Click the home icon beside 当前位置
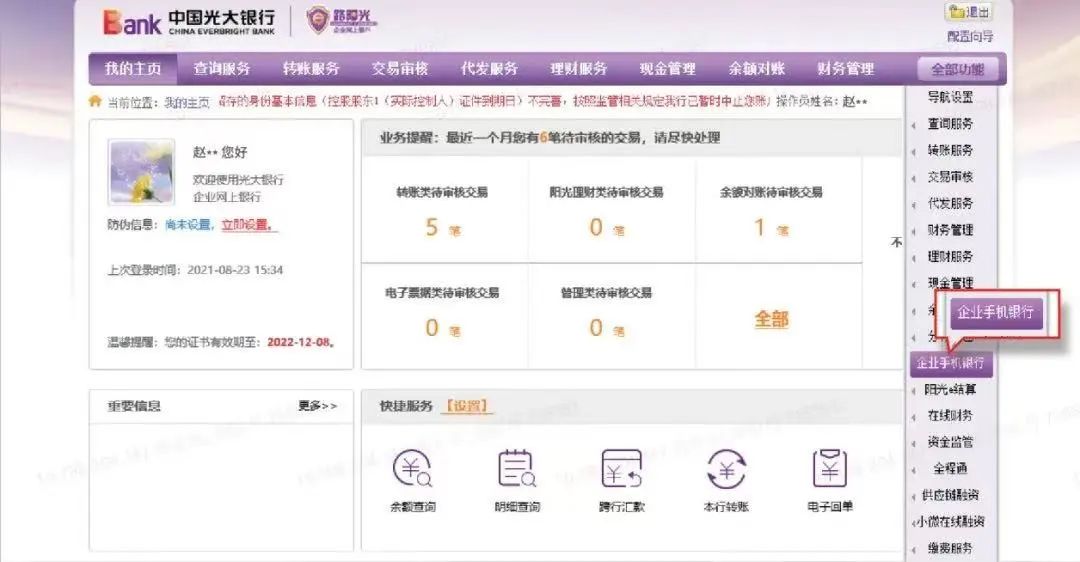The height and width of the screenshot is (562, 1080). point(95,101)
